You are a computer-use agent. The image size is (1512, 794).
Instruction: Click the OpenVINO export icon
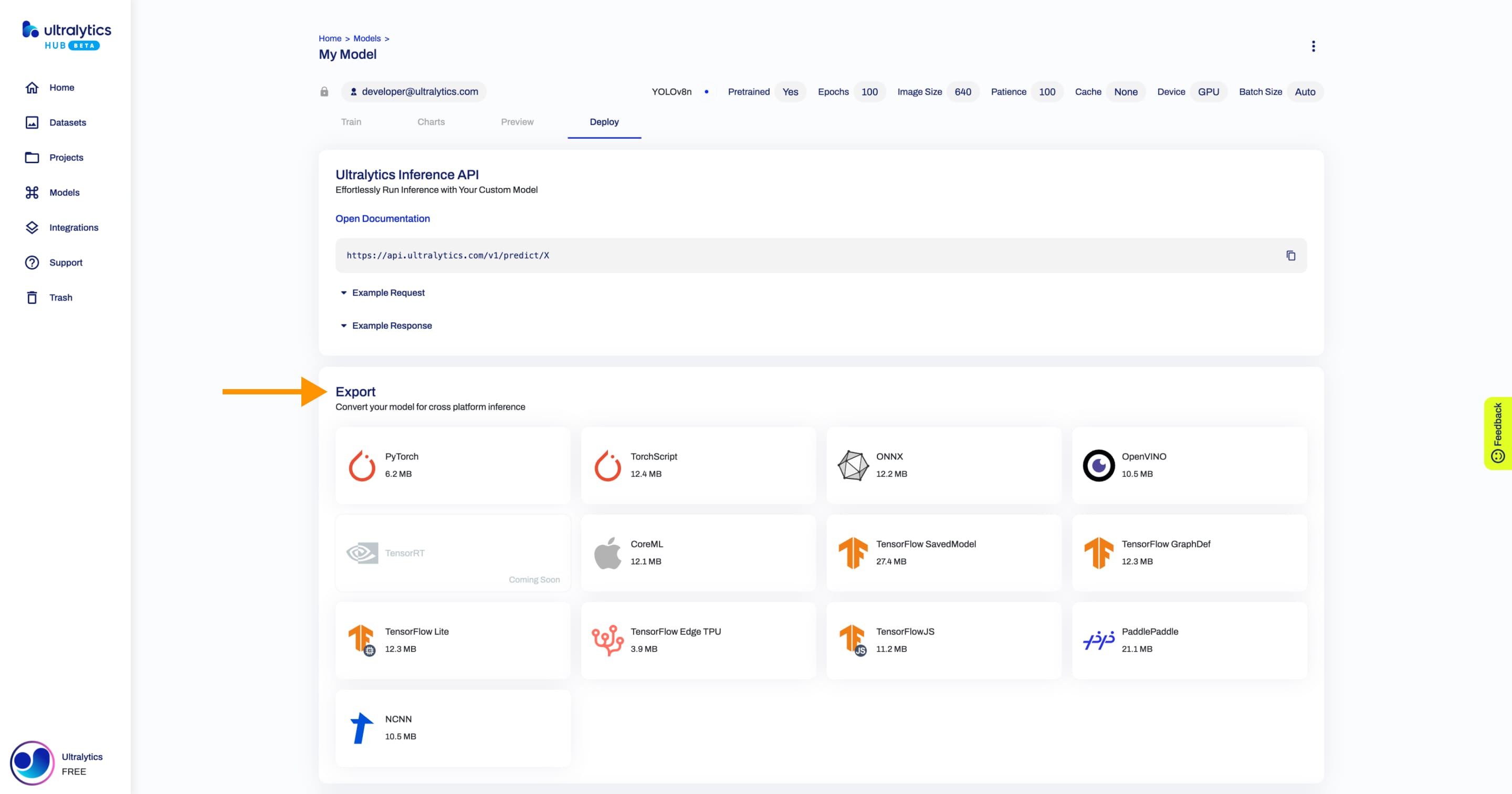1097,464
